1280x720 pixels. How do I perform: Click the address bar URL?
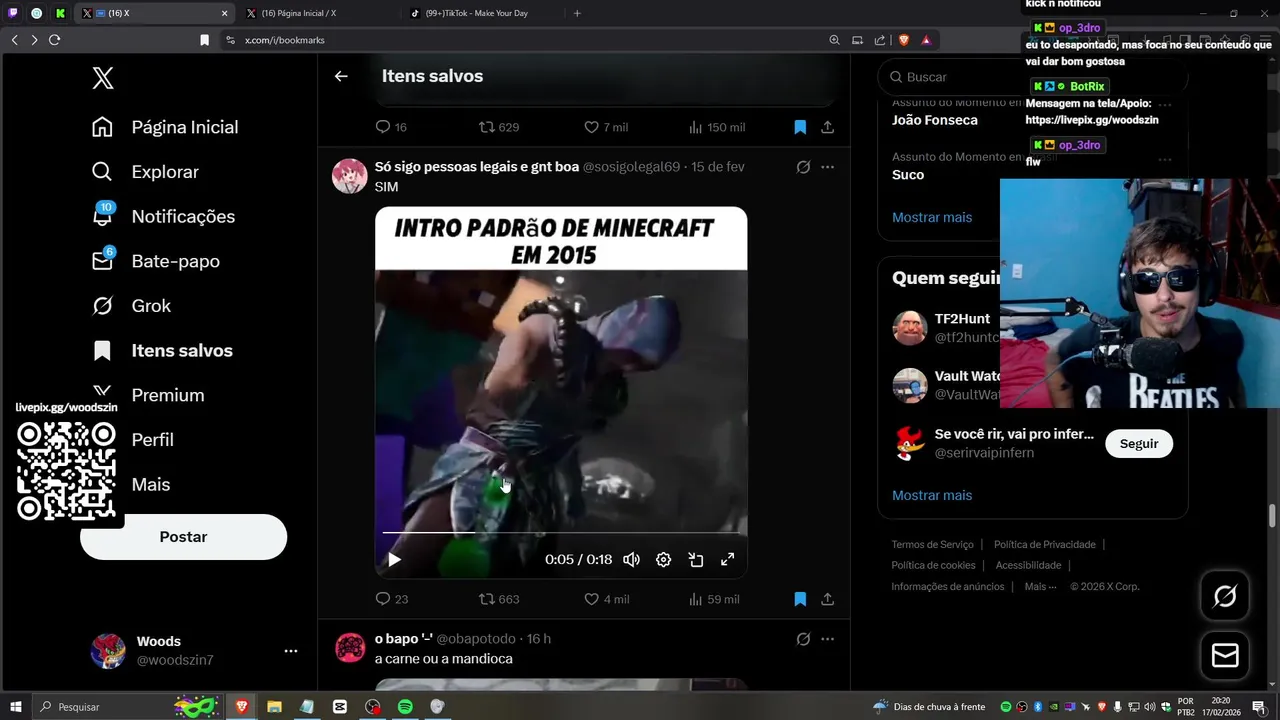click(285, 40)
